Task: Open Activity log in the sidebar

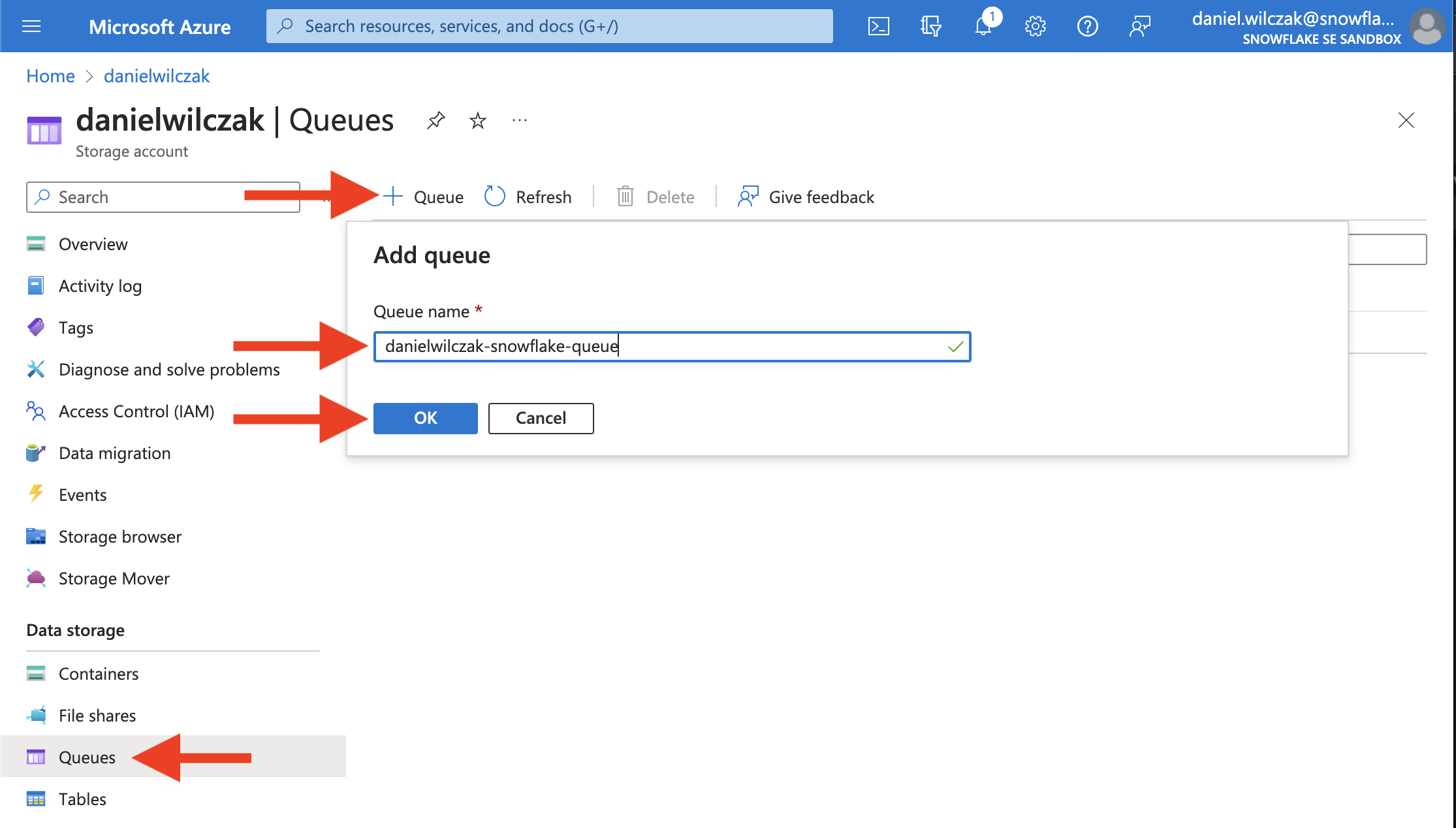Action: click(x=100, y=286)
